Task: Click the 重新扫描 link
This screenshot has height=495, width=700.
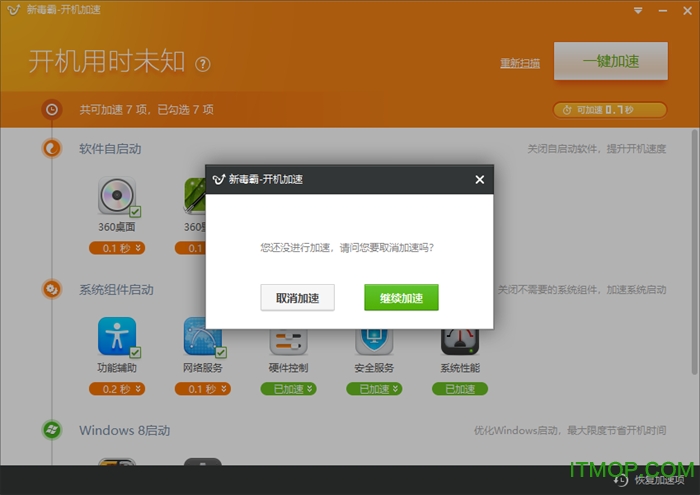Action: click(x=520, y=63)
